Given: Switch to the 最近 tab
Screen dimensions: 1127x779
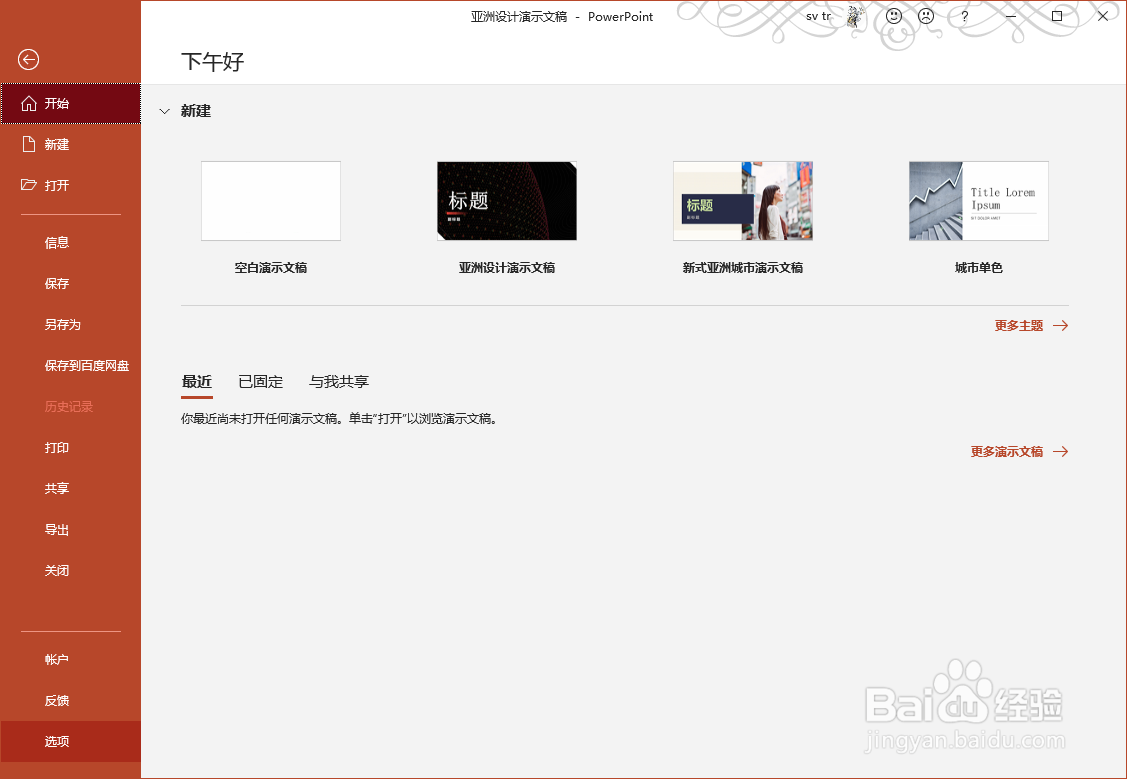Looking at the screenshot, I should [197, 382].
